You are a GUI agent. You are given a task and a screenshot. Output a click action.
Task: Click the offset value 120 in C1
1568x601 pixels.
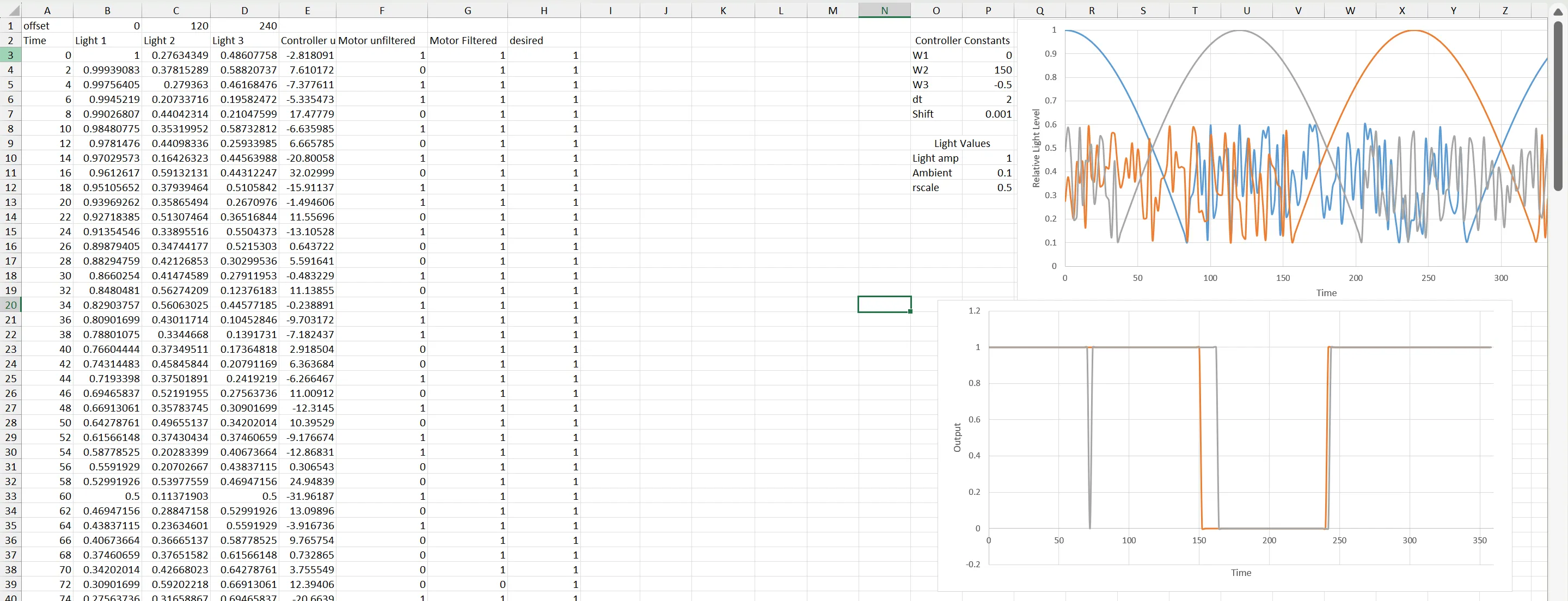[176, 26]
